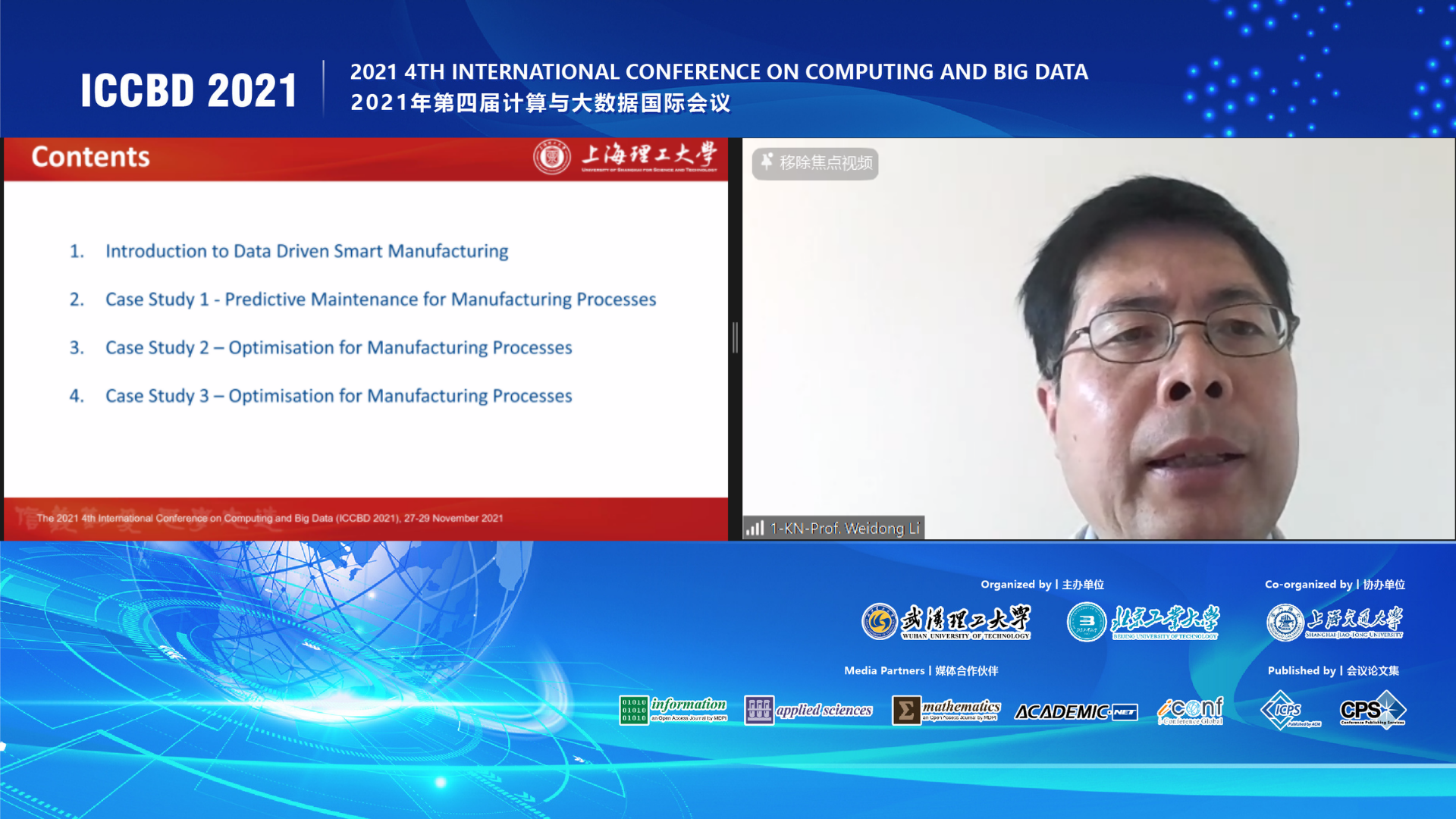Click the remove spotlight video button

[x=815, y=163]
